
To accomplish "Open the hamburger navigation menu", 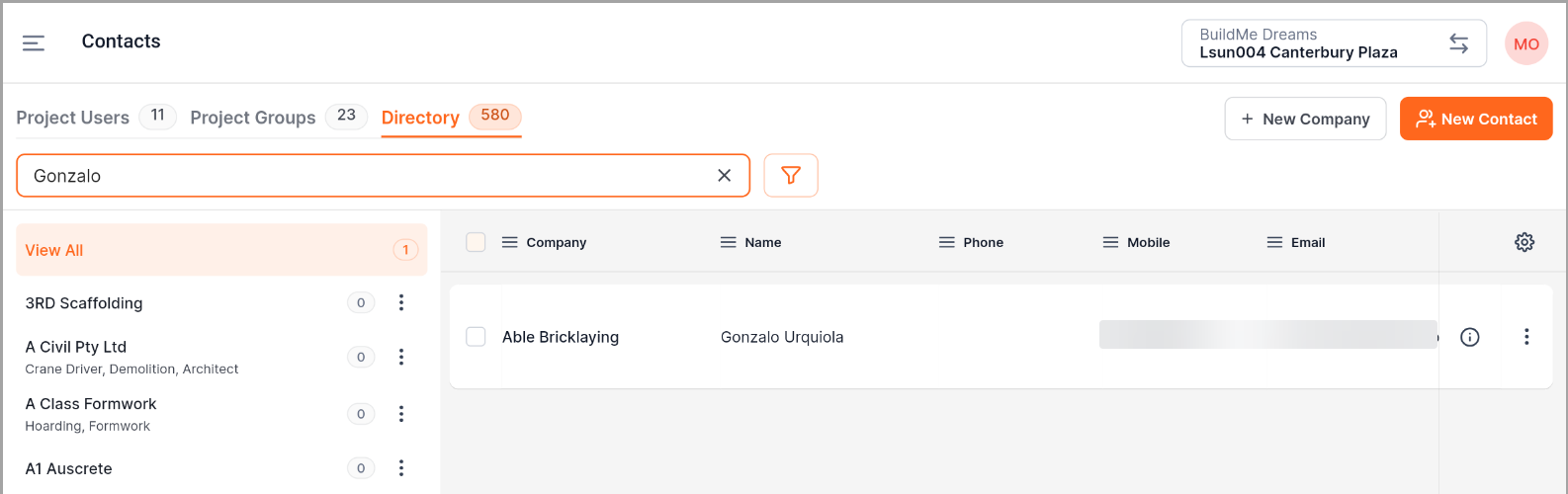I will [x=34, y=42].
